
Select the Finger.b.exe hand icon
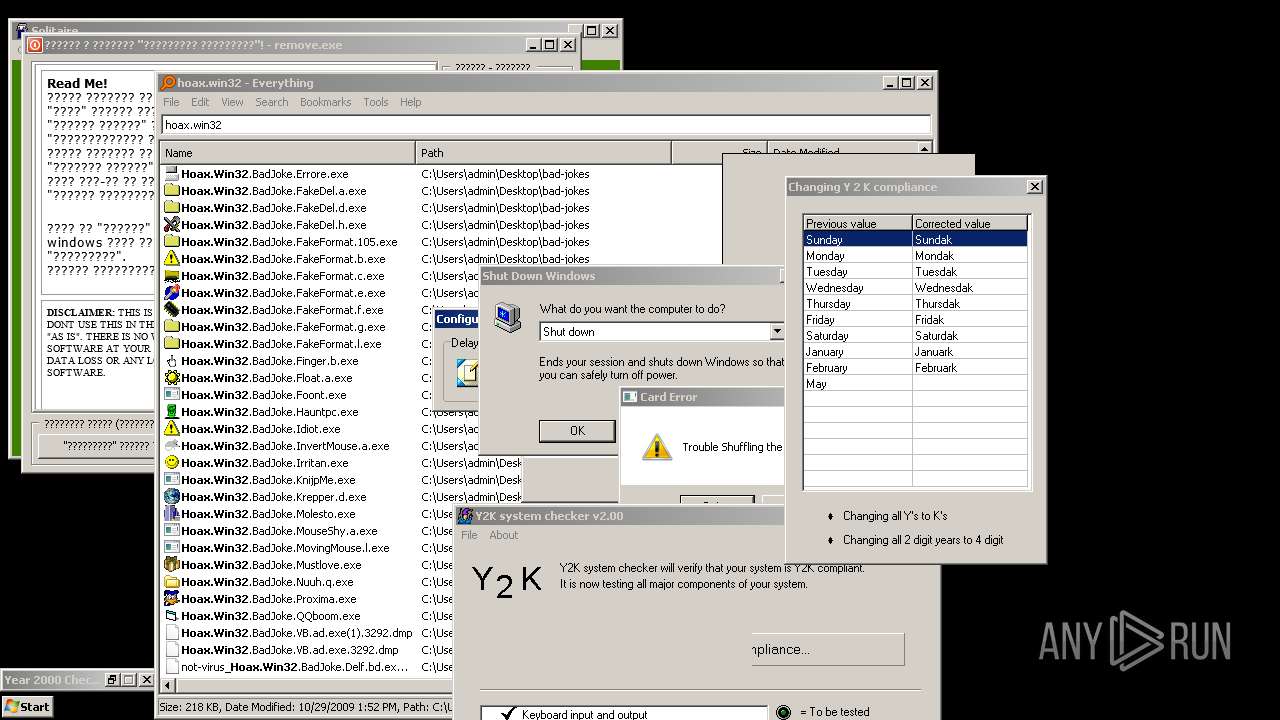tap(172, 361)
